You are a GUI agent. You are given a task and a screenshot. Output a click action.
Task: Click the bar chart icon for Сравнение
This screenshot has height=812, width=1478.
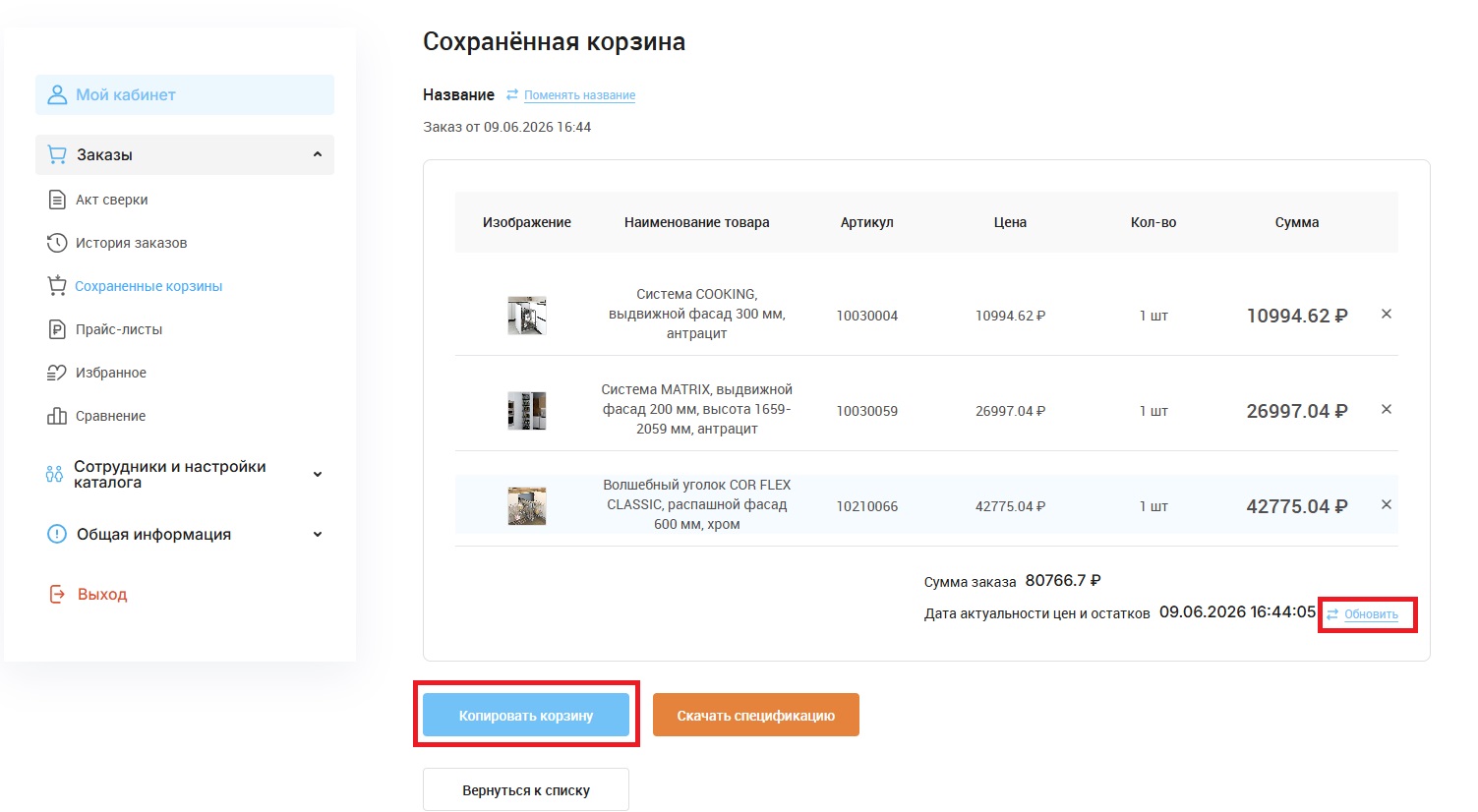pyautogui.click(x=57, y=416)
